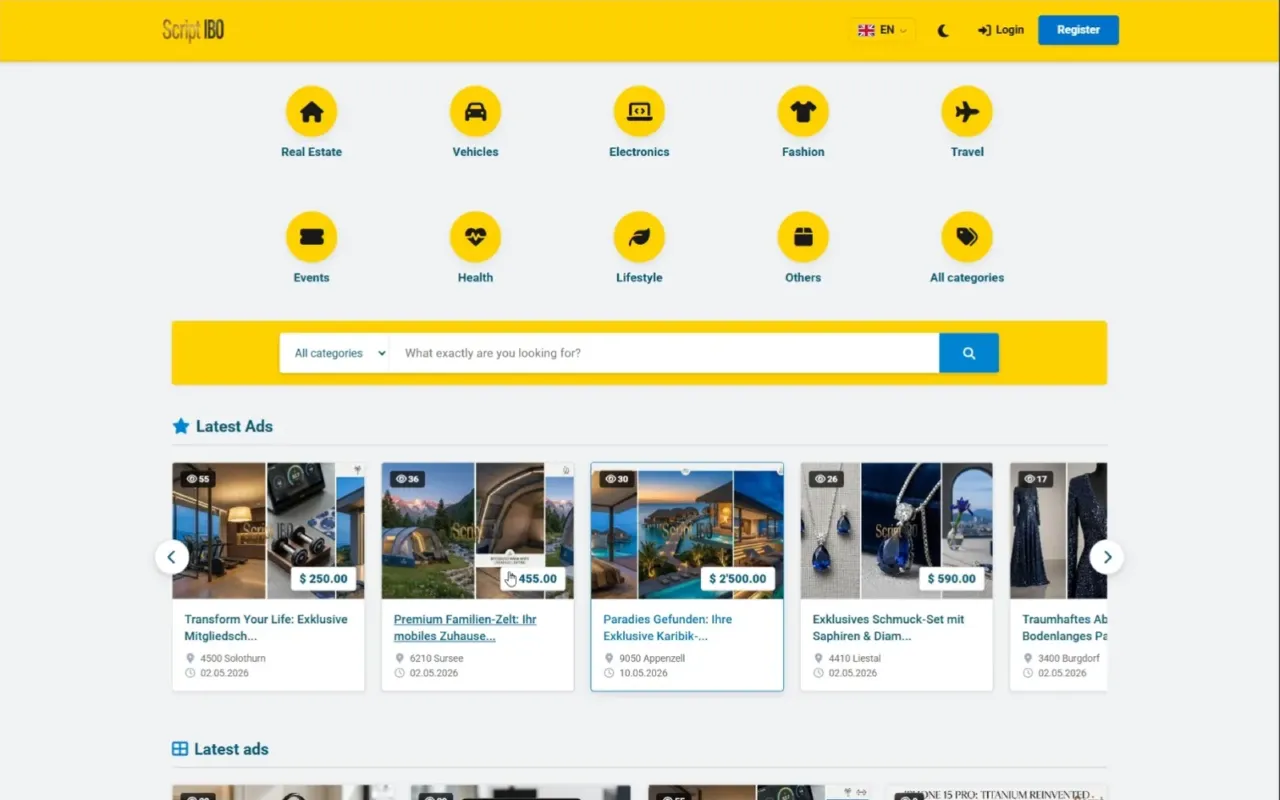
Task: Toggle dark mode with the moon icon
Action: click(x=943, y=30)
